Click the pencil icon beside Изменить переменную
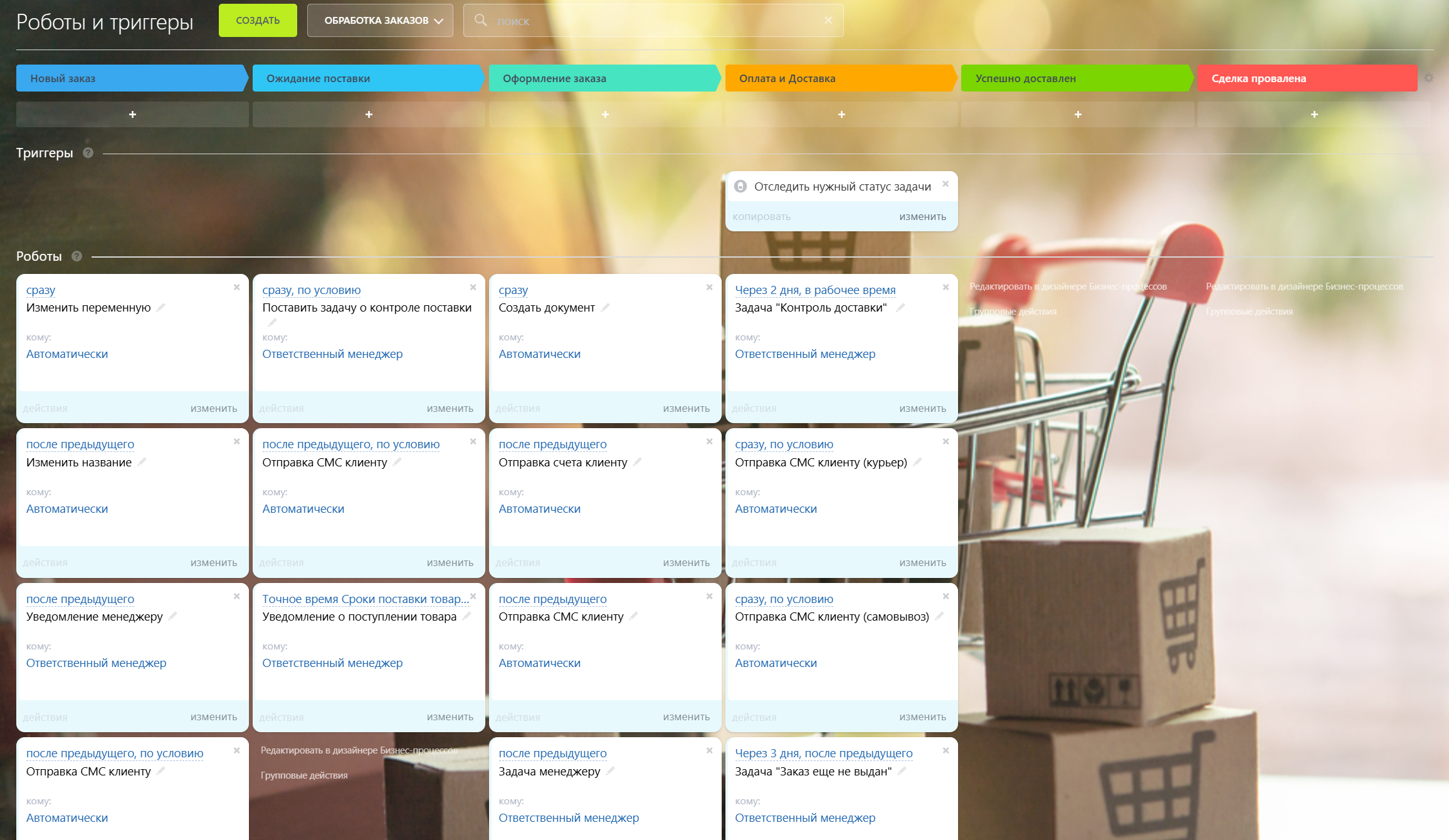1449x840 pixels. [x=161, y=307]
